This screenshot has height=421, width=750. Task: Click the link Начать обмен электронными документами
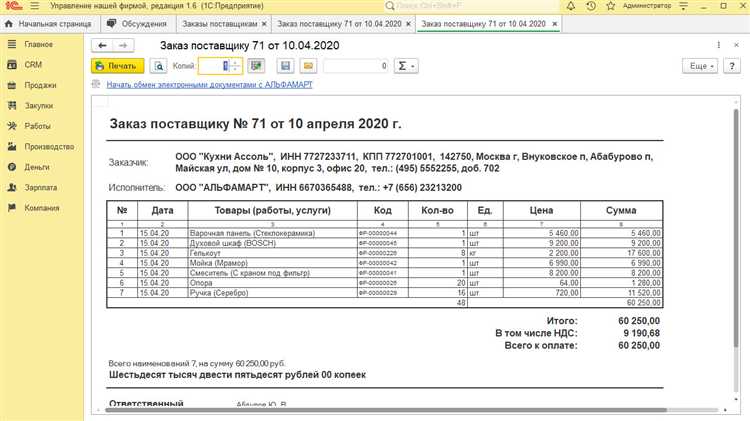point(209,85)
